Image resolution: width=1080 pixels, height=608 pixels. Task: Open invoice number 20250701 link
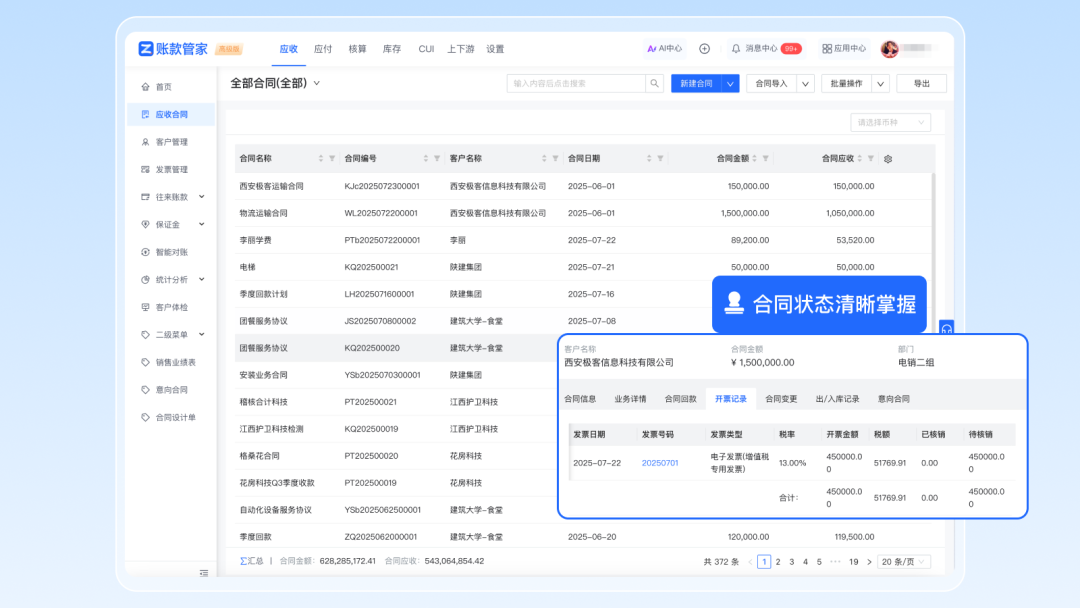pos(660,463)
